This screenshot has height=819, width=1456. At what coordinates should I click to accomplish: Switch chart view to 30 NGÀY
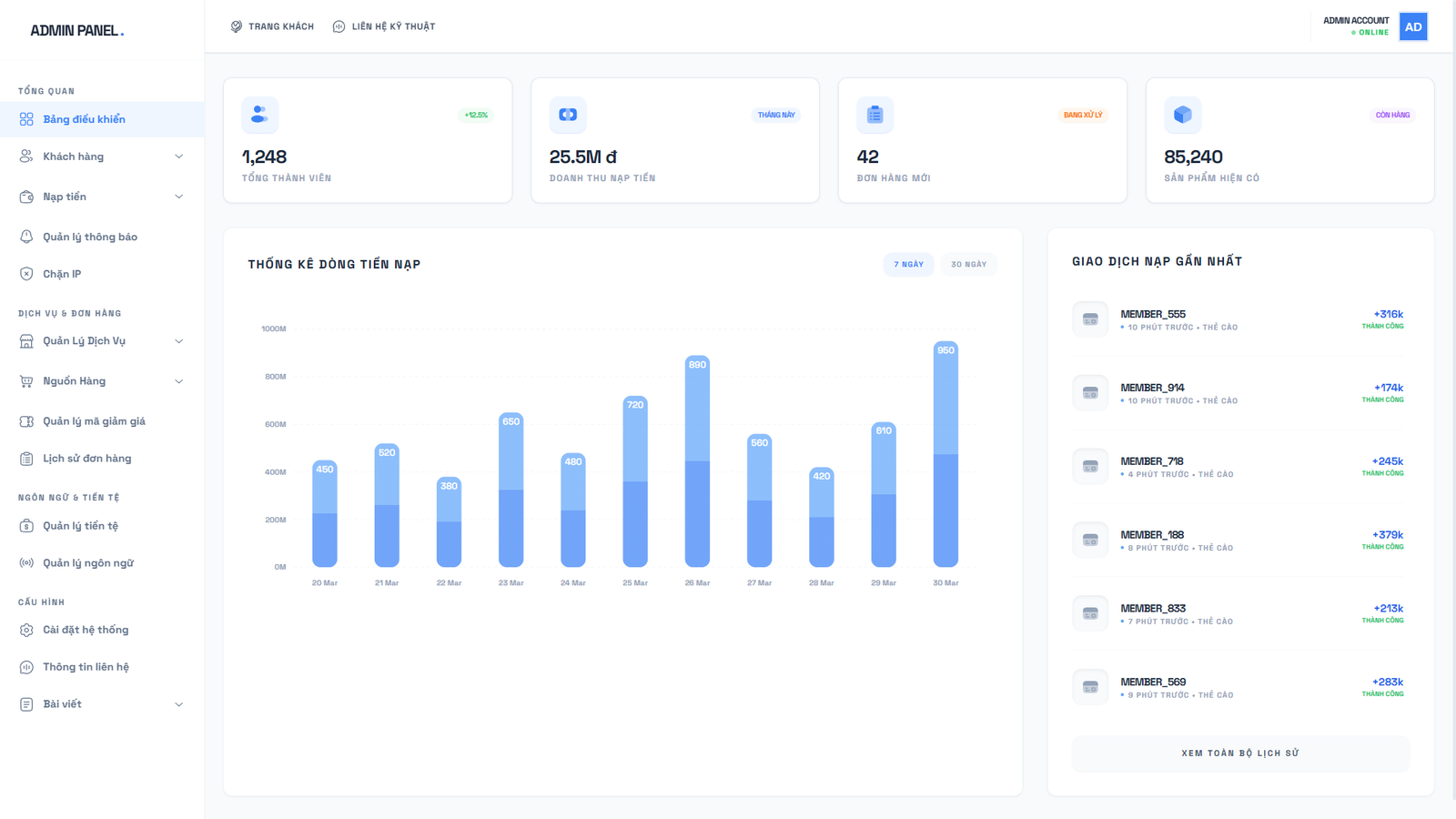[968, 264]
